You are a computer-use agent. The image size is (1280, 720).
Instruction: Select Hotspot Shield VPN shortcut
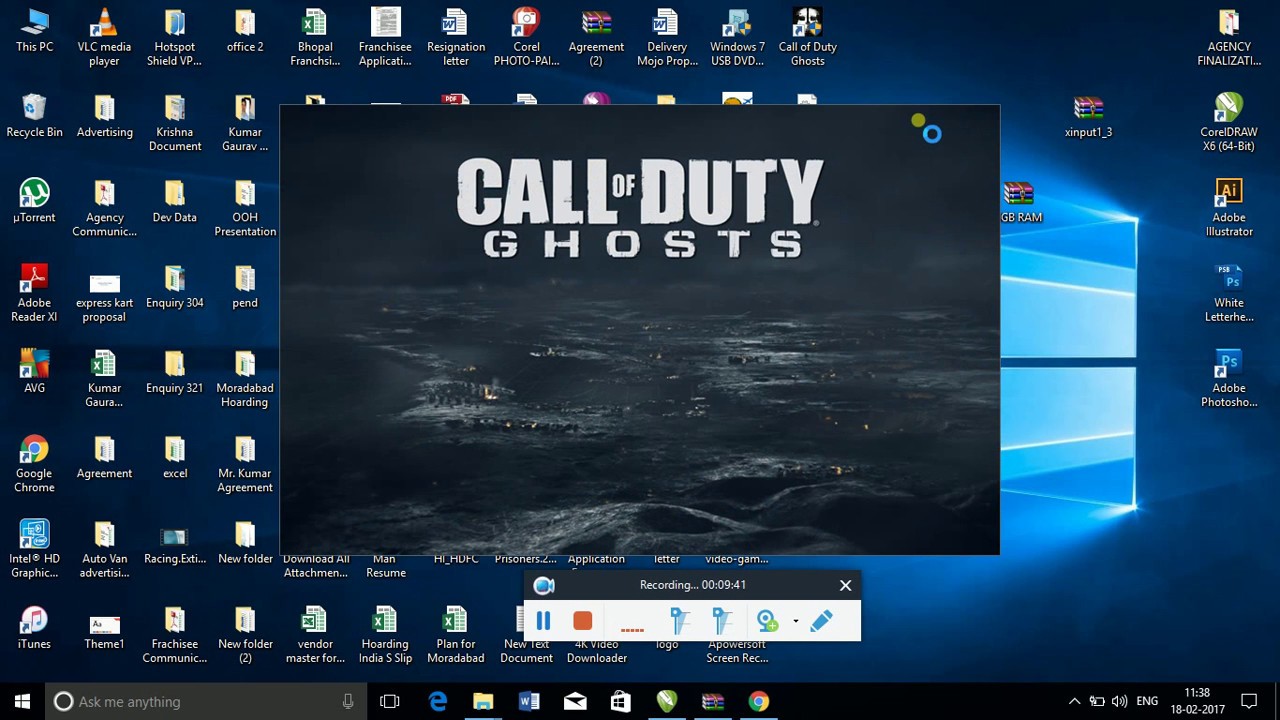click(174, 38)
